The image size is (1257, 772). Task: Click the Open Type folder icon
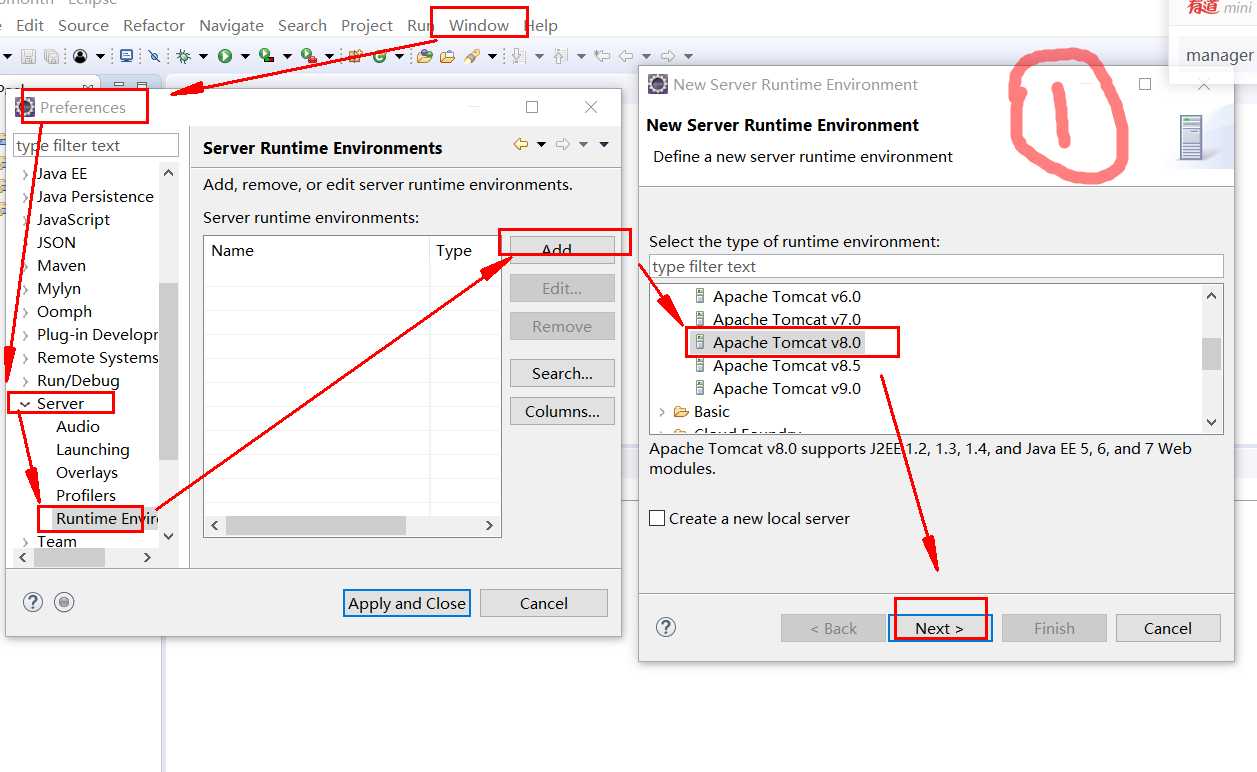tap(425, 56)
